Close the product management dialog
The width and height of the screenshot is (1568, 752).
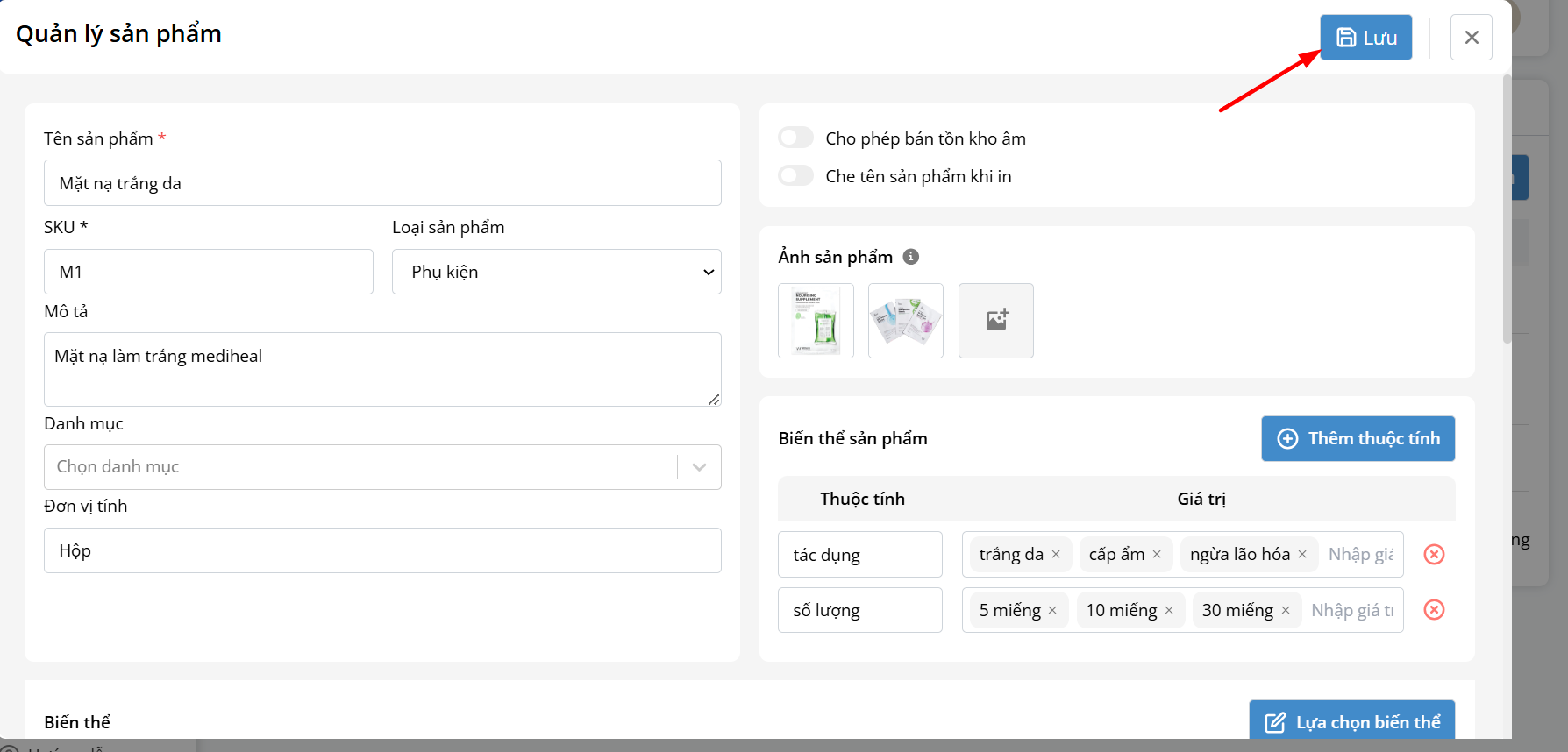click(x=1471, y=38)
